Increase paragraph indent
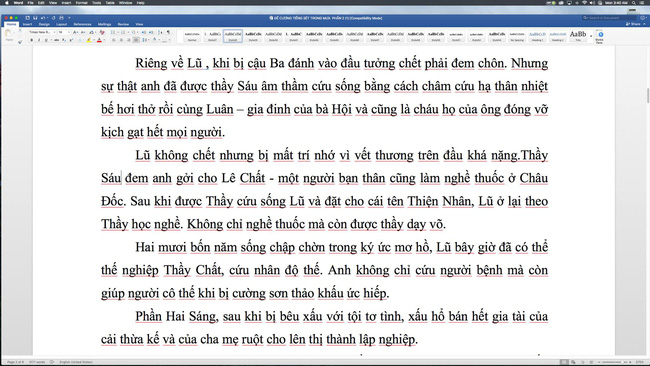Image resolution: width=650 pixels, height=366 pixels. [x=151, y=32]
